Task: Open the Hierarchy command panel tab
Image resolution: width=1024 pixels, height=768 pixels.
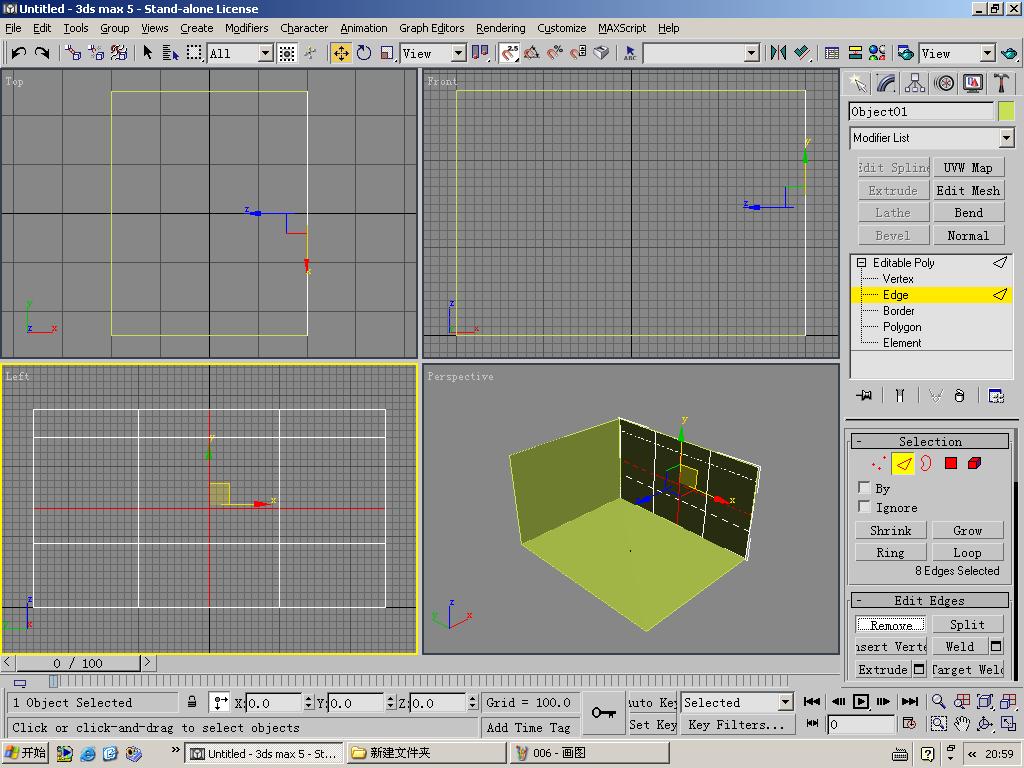Action: tap(914, 83)
